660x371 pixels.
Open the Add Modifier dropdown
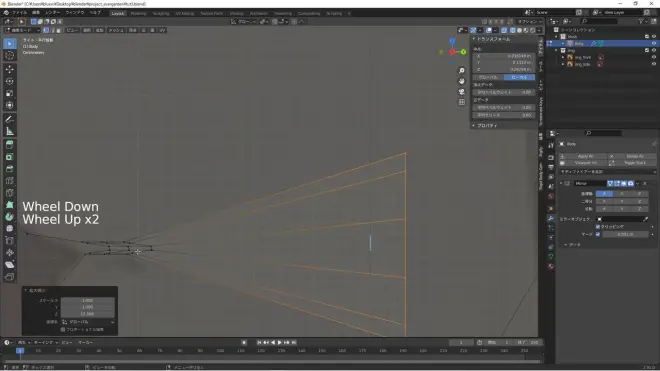point(607,172)
